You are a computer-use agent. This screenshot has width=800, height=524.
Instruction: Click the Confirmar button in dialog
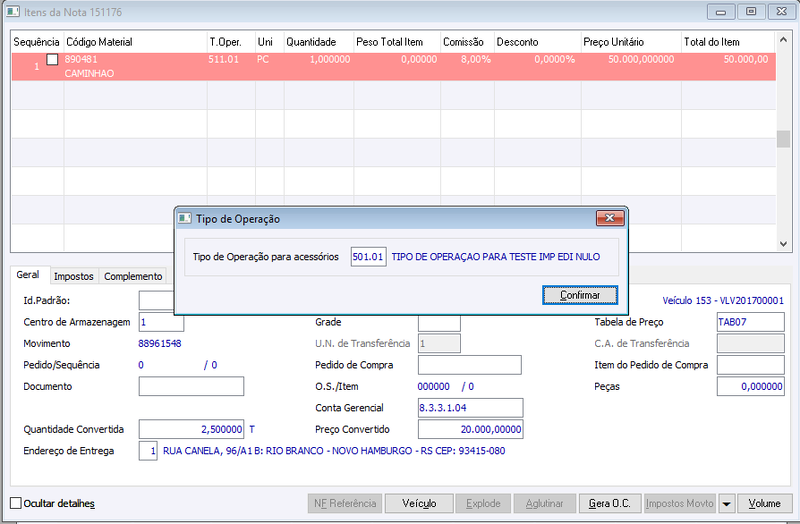point(580,295)
